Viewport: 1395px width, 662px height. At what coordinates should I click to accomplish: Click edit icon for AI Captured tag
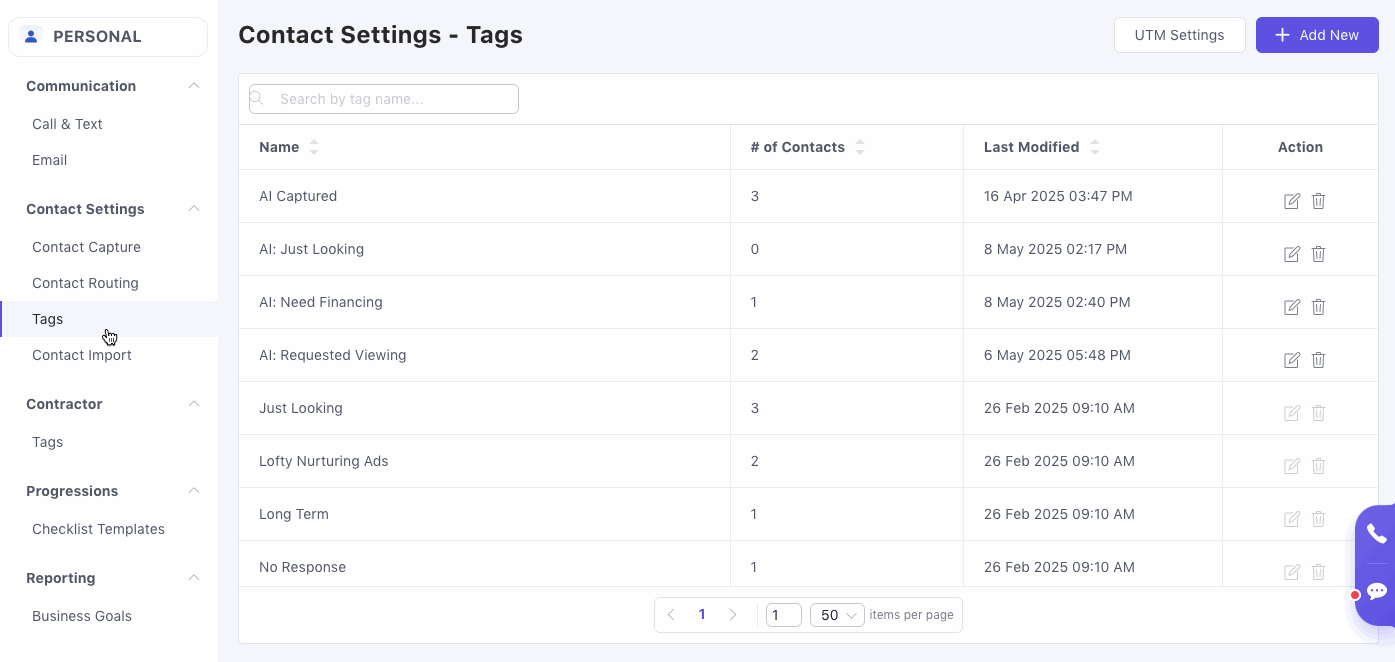point(1291,201)
